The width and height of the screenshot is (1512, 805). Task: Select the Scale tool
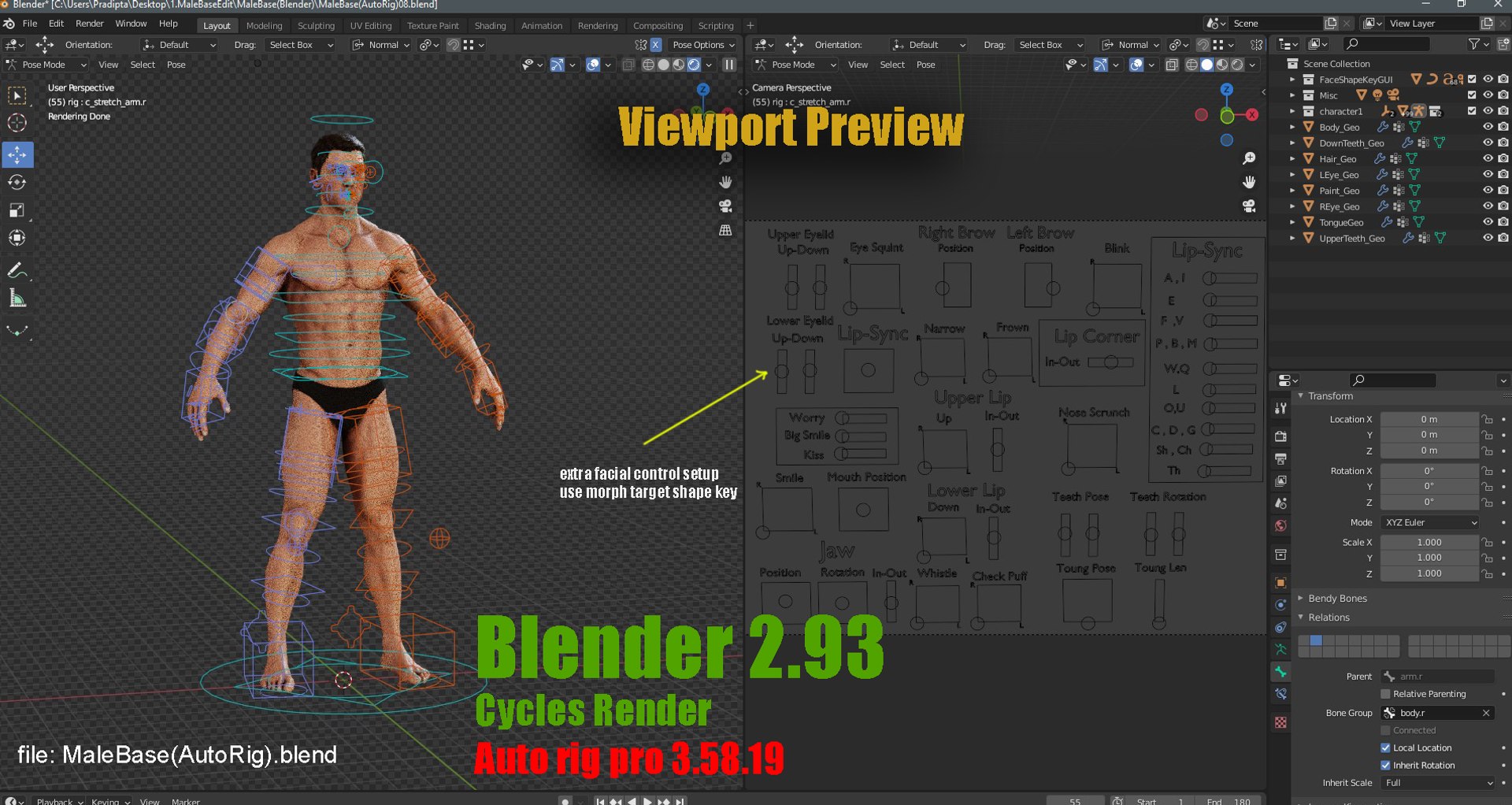click(17, 210)
